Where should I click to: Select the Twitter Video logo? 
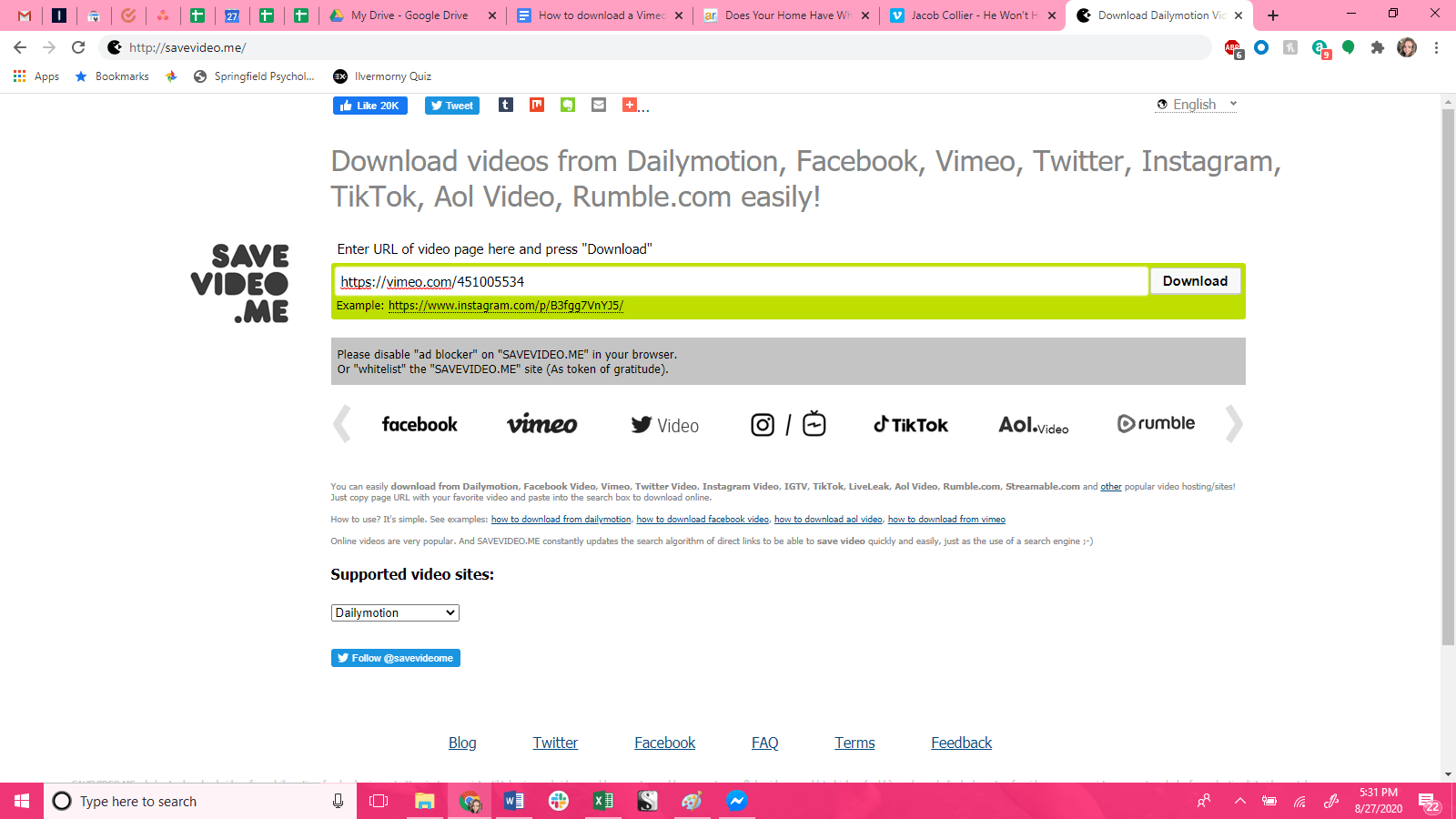665,425
